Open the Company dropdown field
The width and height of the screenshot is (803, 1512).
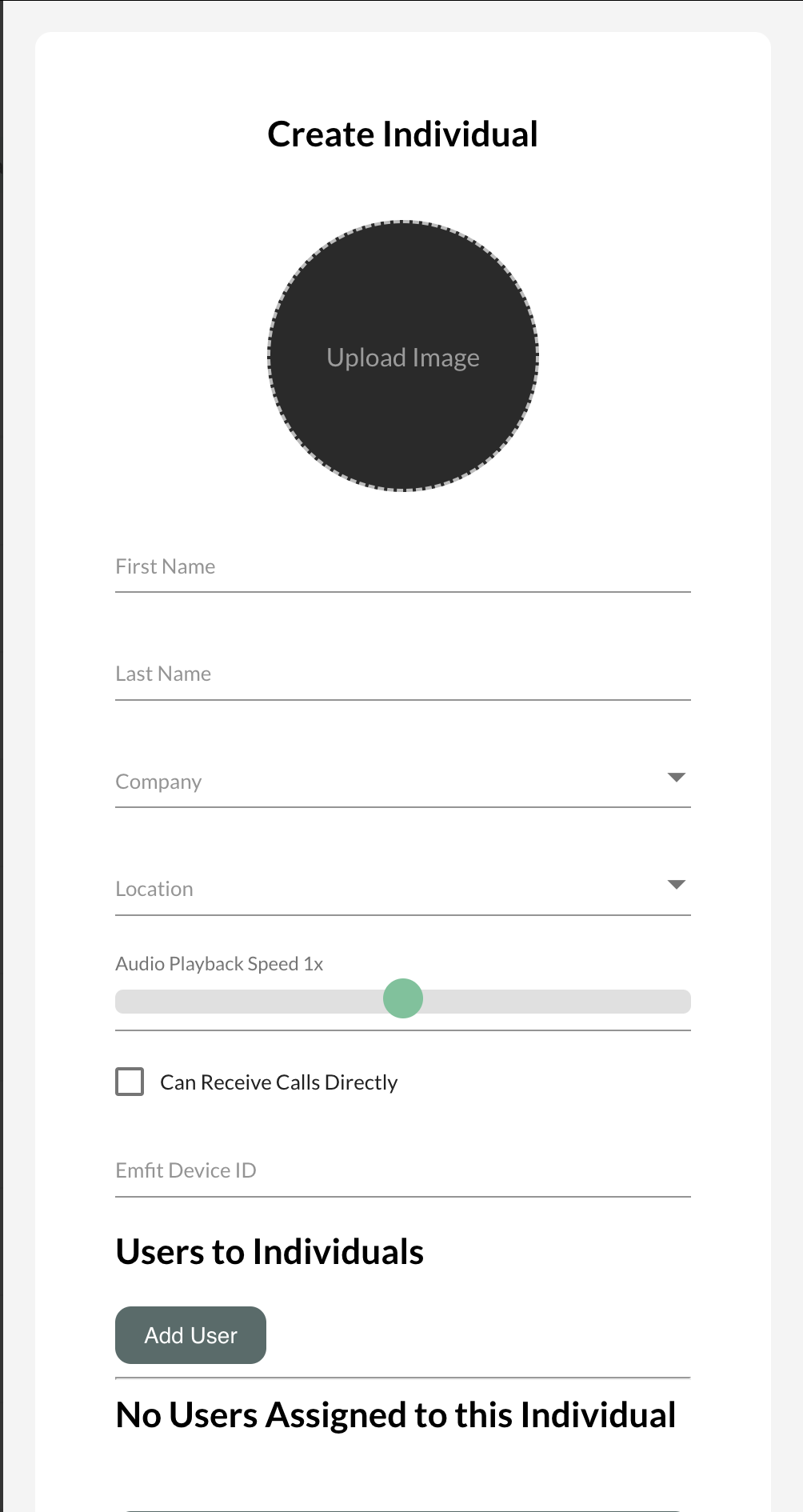point(384,782)
